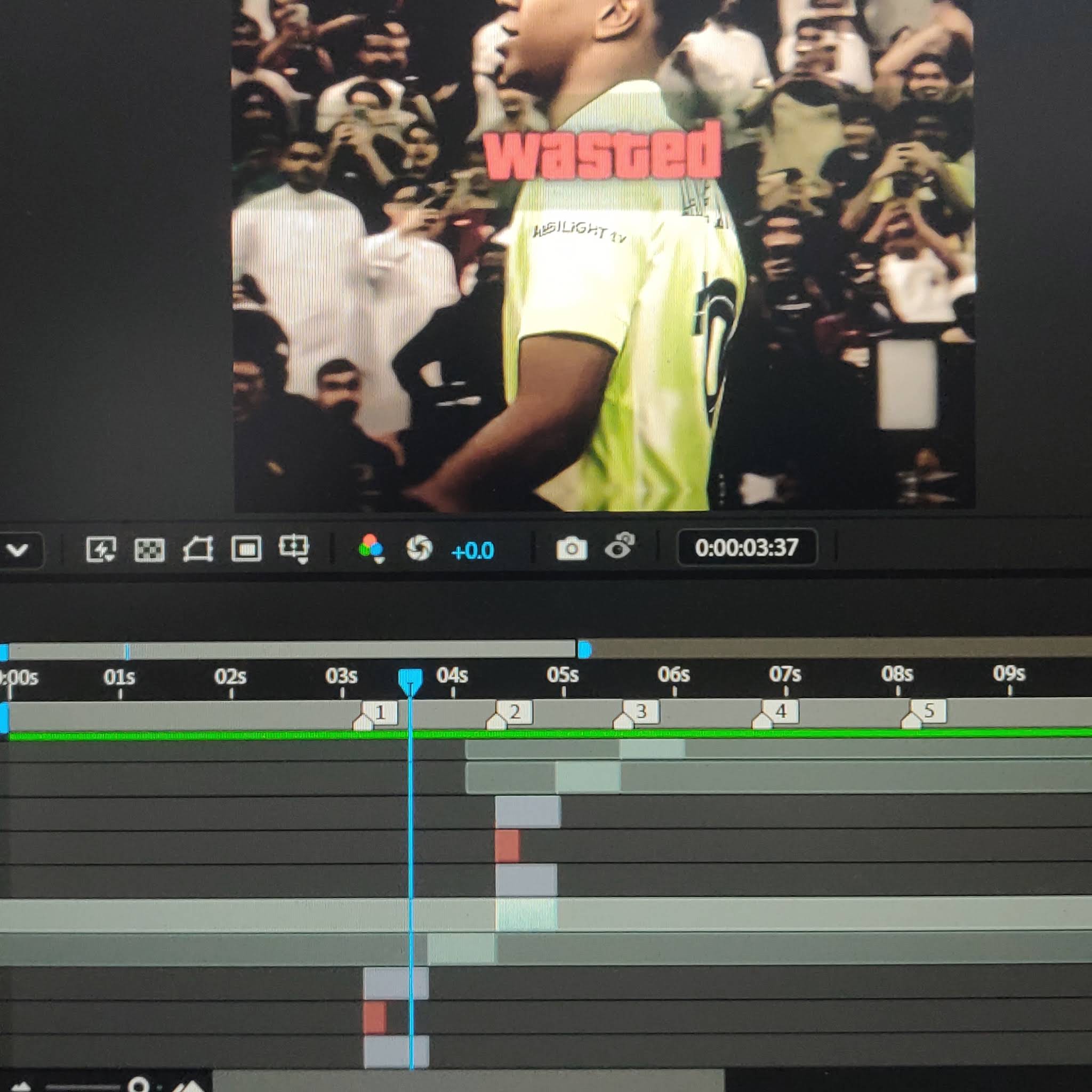Click the 07s mark on time ruler

(785, 675)
